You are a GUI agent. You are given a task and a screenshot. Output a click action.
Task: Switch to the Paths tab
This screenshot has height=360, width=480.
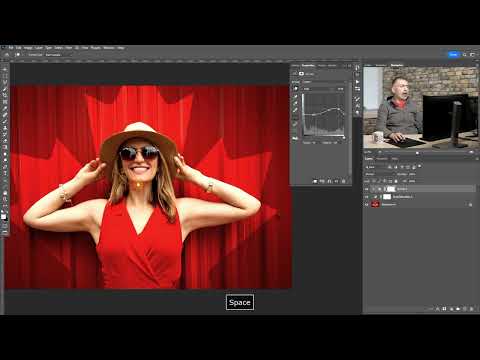coord(395,159)
